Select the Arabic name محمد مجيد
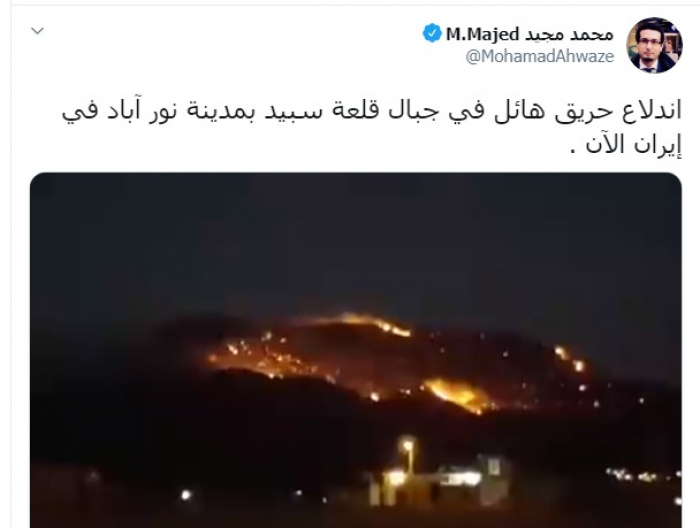Image resolution: width=700 pixels, height=528 pixels. tap(569, 34)
